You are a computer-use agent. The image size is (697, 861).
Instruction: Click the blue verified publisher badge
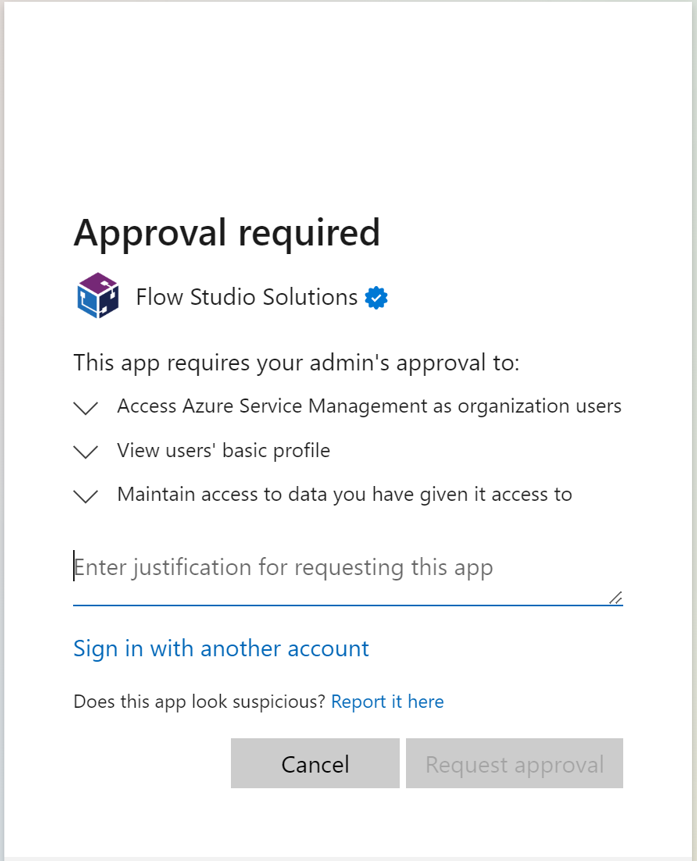pos(376,298)
